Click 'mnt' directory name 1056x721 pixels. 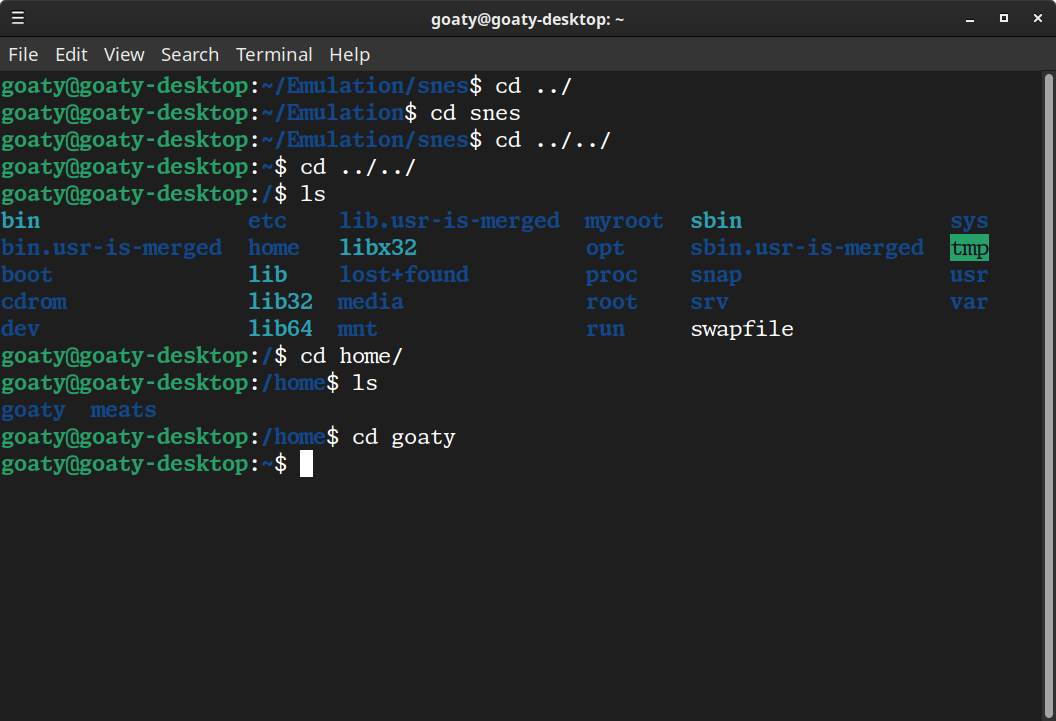click(357, 329)
